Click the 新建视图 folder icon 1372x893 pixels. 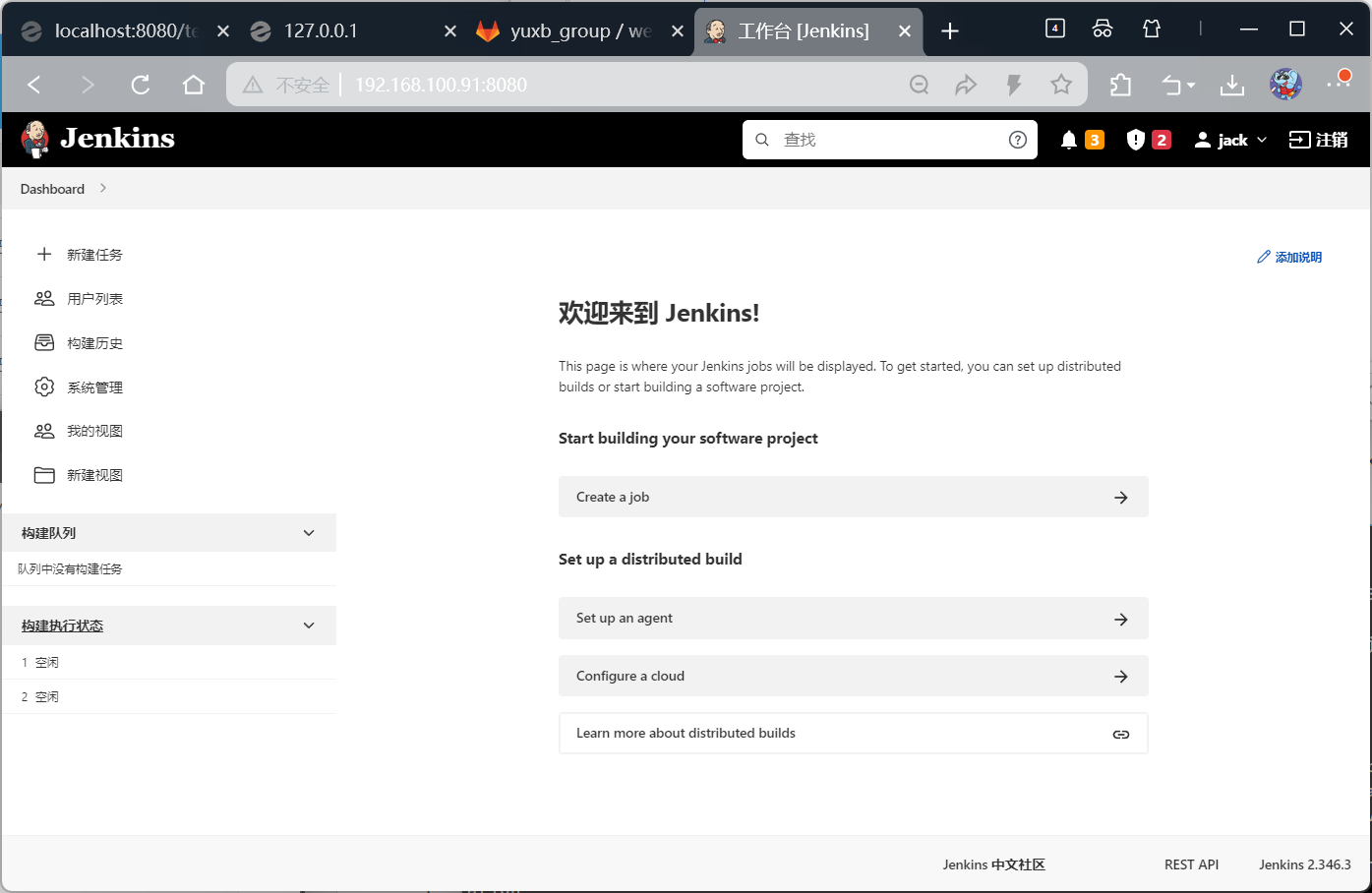tap(44, 475)
